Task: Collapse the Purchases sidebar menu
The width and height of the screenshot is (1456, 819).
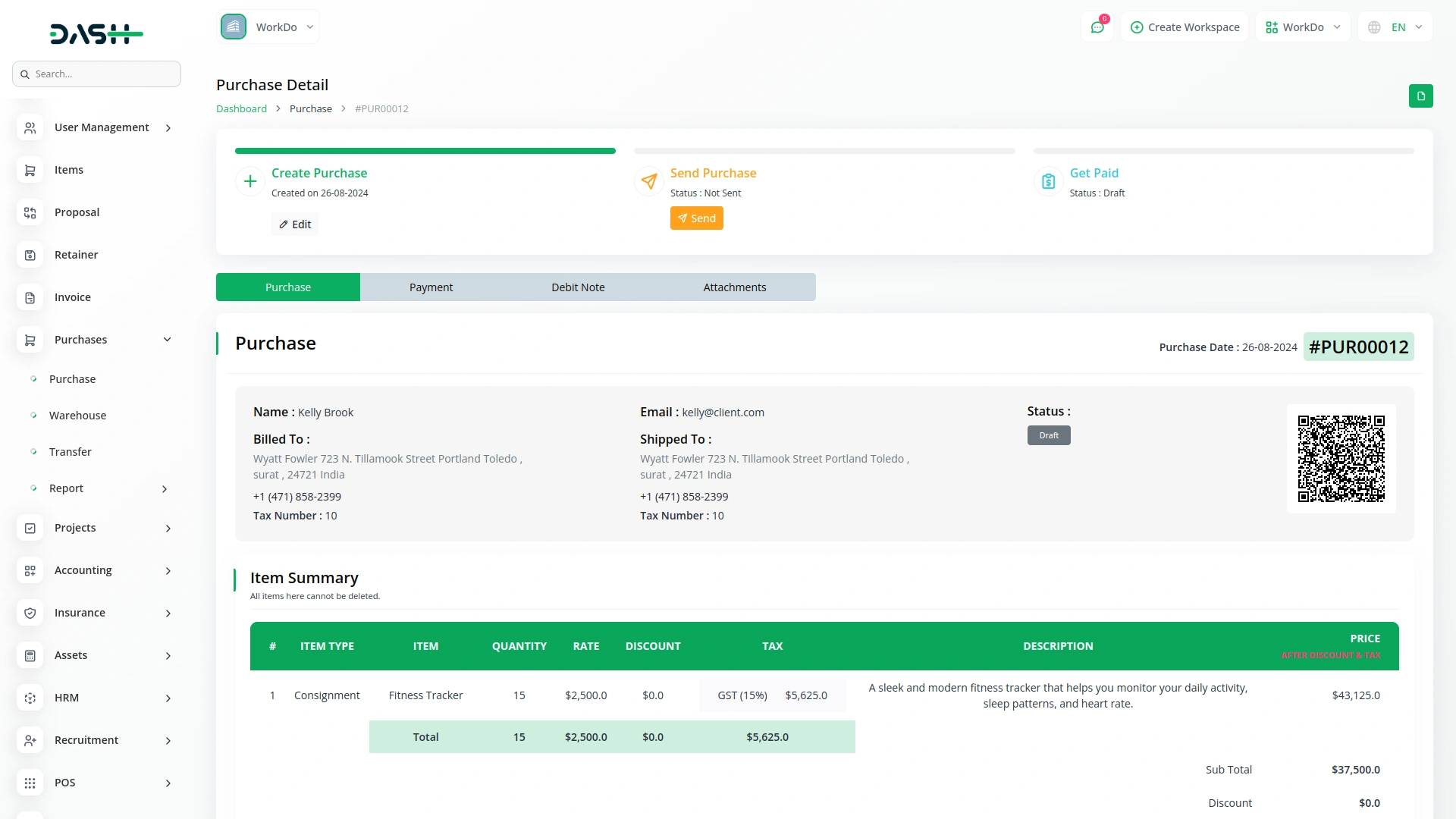Action: pyautogui.click(x=167, y=340)
